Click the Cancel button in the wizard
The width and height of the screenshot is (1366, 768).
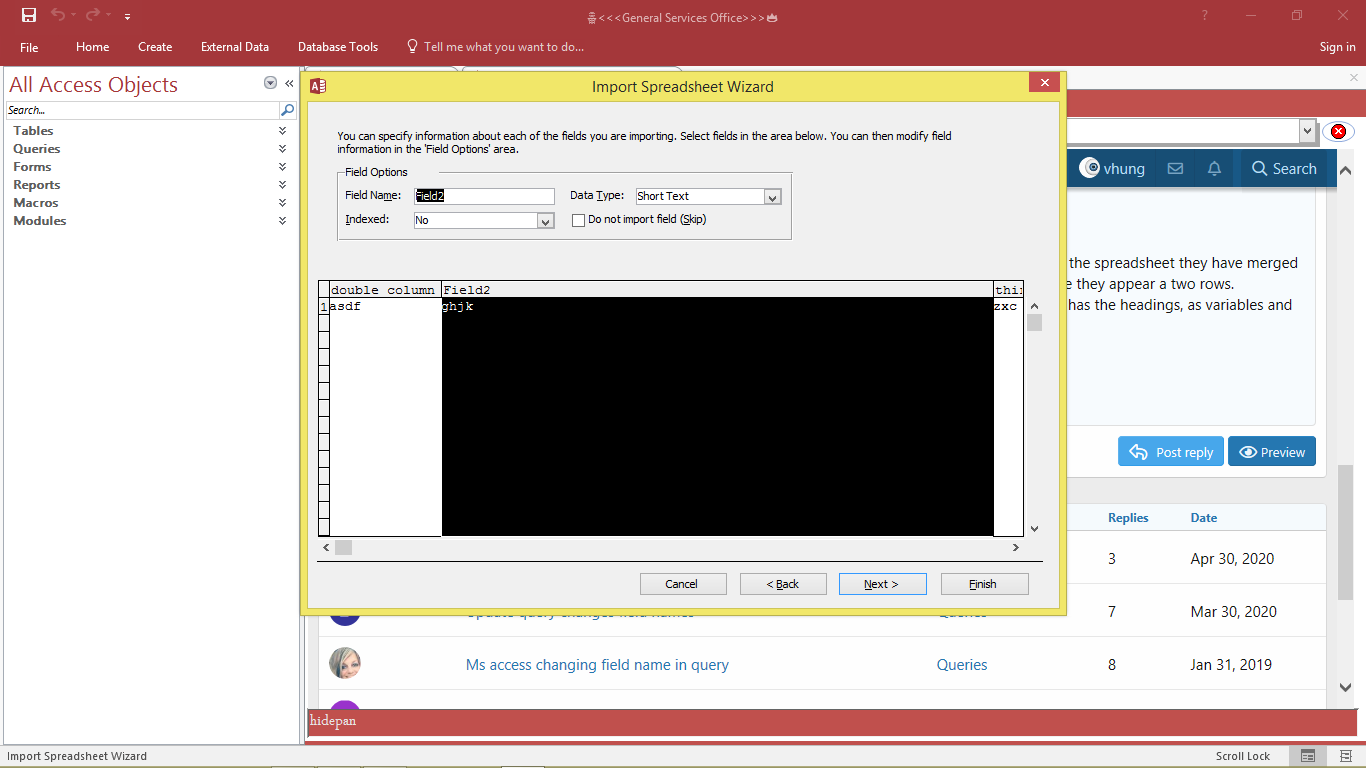(683, 584)
